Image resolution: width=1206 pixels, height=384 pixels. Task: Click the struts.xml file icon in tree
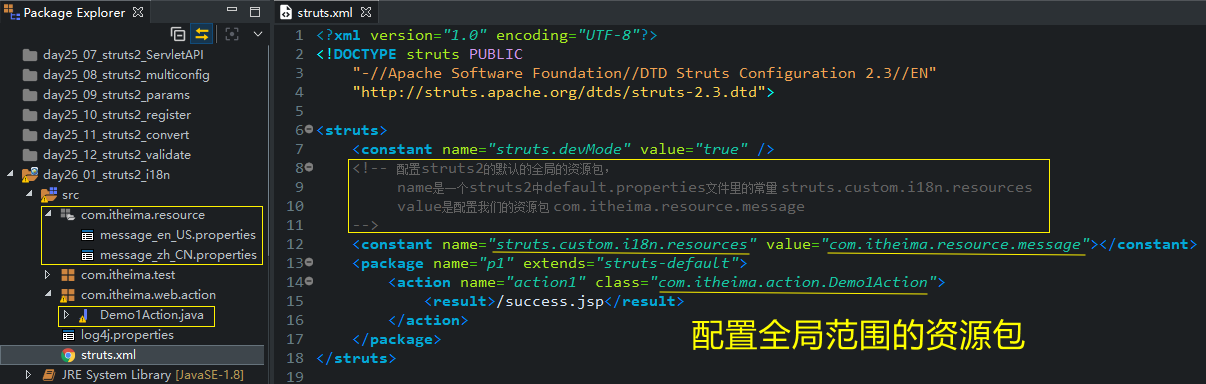coord(68,355)
